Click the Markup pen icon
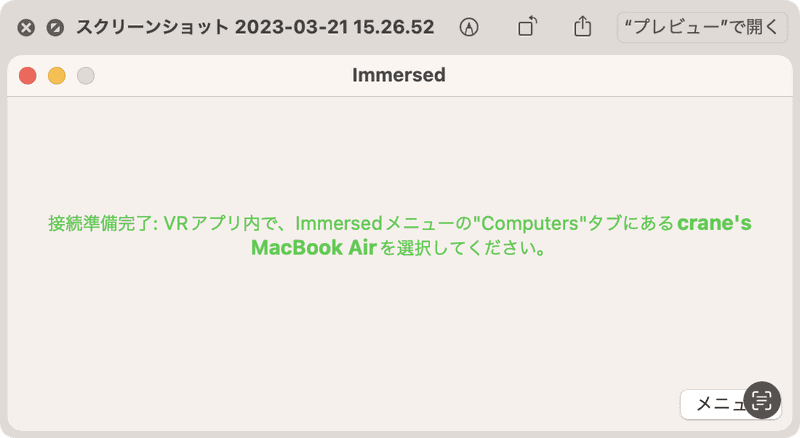Screen dimensions: 800x438 (x=468, y=27)
